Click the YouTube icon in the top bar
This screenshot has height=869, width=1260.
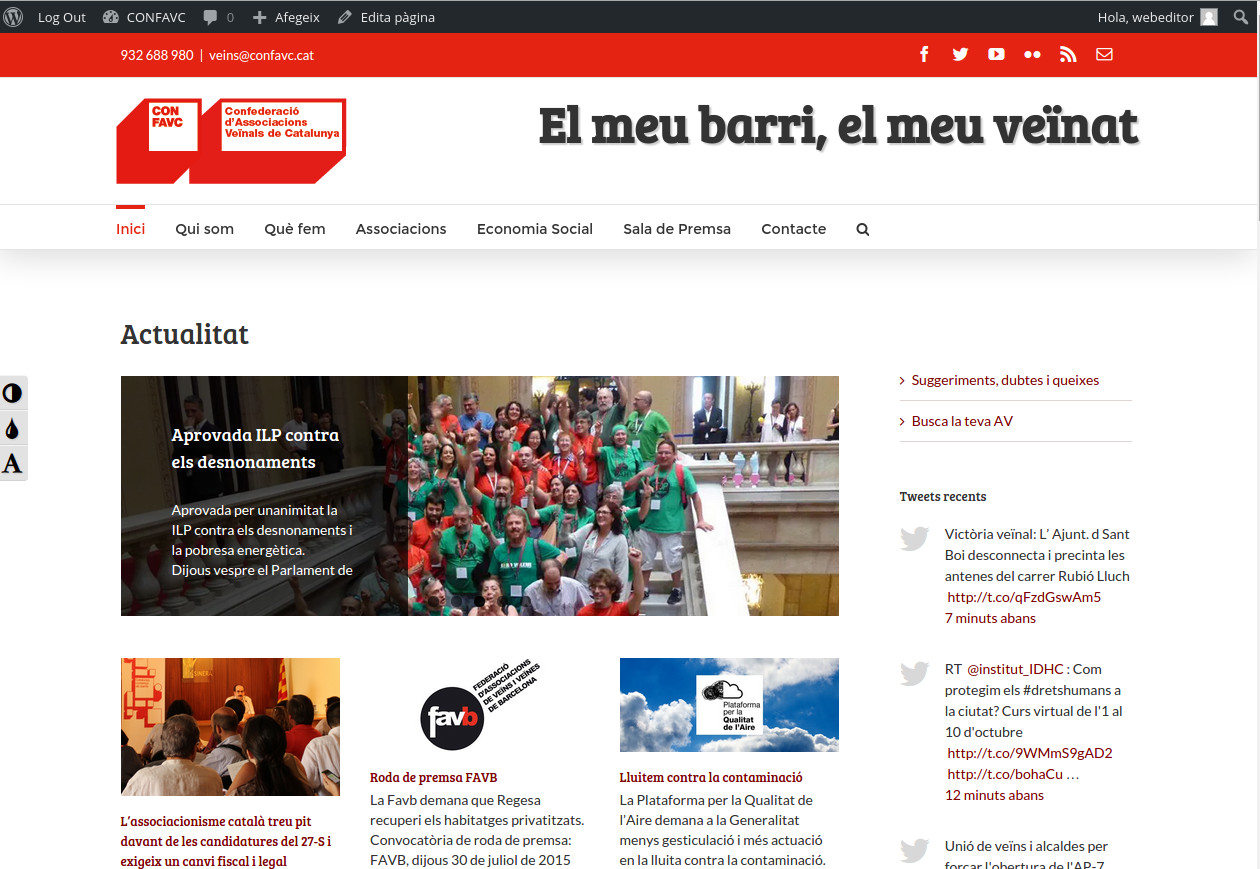996,55
